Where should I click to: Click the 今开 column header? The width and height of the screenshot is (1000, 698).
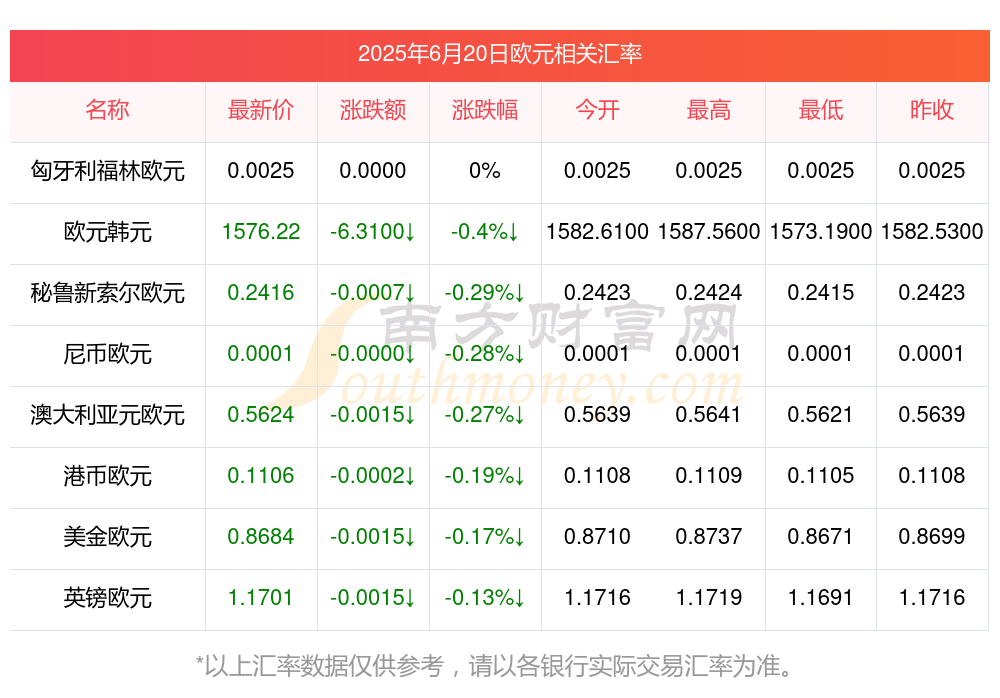click(x=597, y=110)
